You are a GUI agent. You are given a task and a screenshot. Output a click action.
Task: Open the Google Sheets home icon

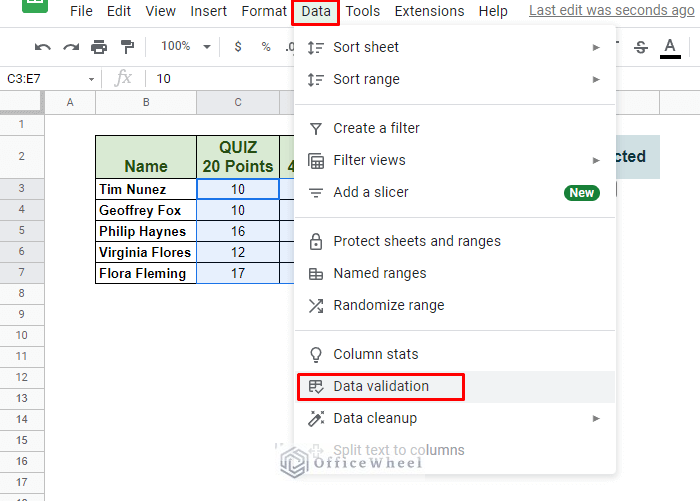pos(35,4)
